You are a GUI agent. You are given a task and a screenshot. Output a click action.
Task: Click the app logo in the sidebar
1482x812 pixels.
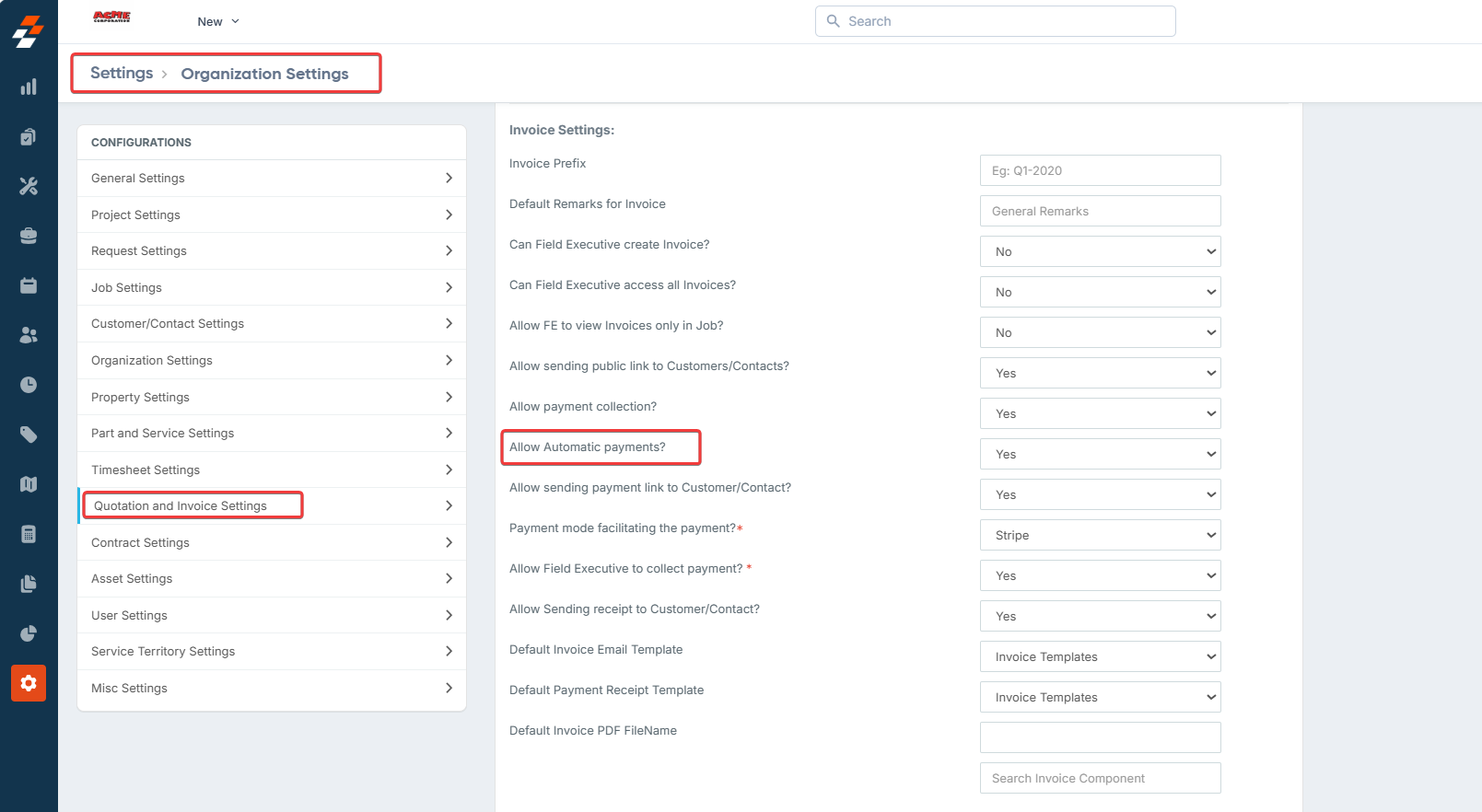[29, 31]
